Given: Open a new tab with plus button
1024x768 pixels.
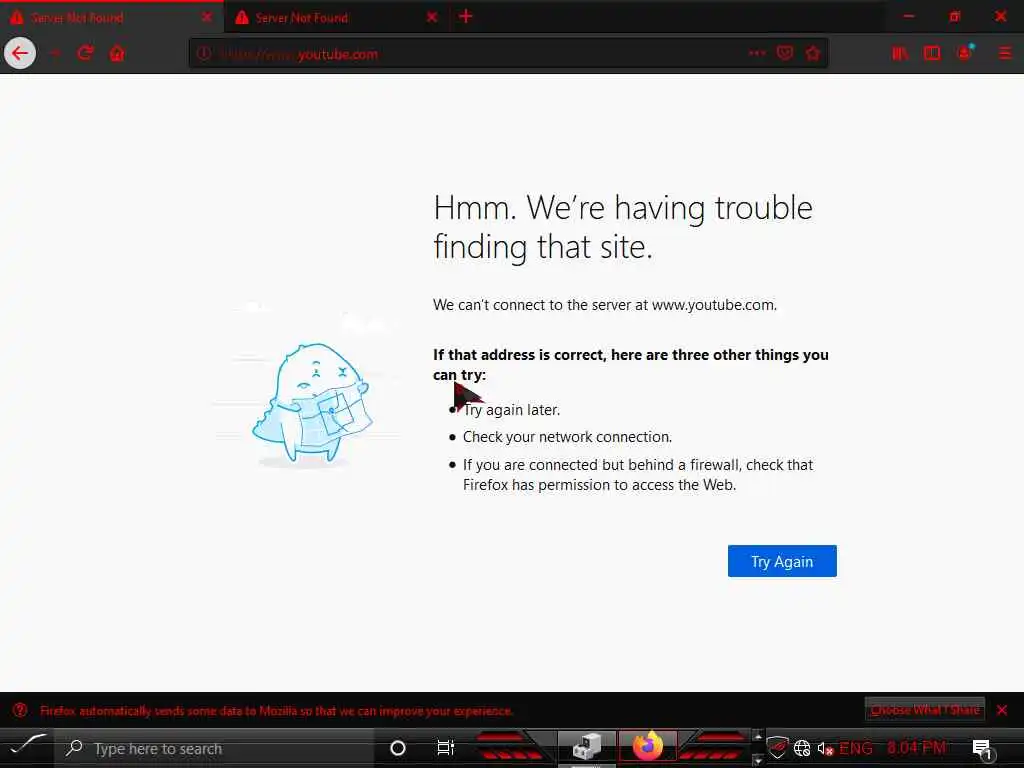Looking at the screenshot, I should [466, 16].
